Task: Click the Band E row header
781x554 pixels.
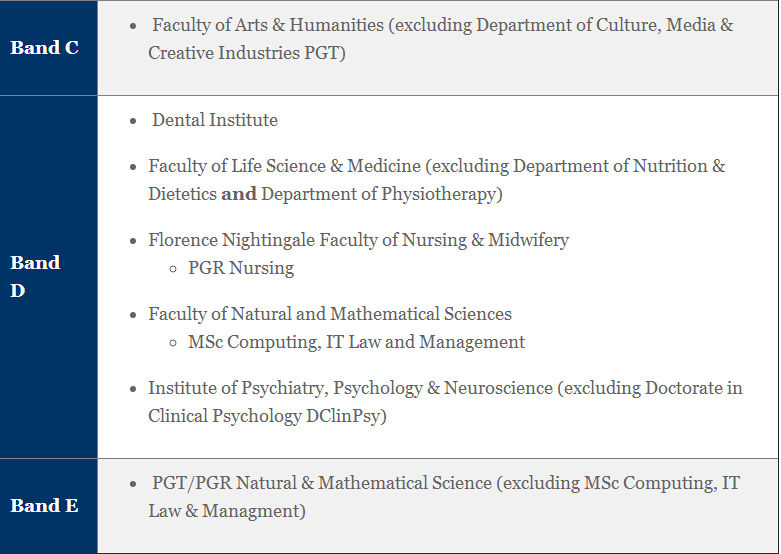Action: pos(44,505)
